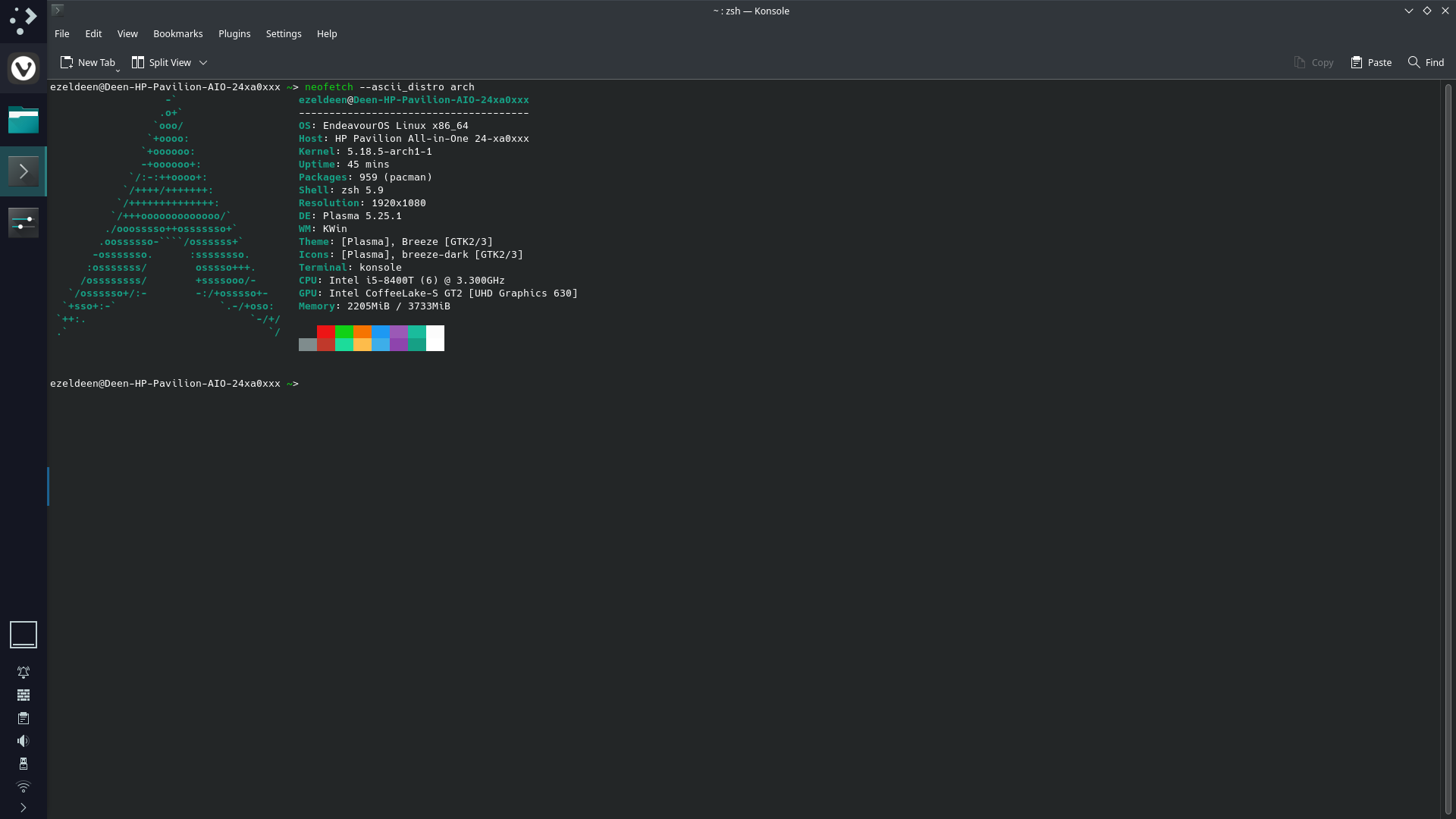The height and width of the screenshot is (819, 1456).
Task: Click the 'neofetch --ascii_distro arch' command text
Action: [390, 86]
